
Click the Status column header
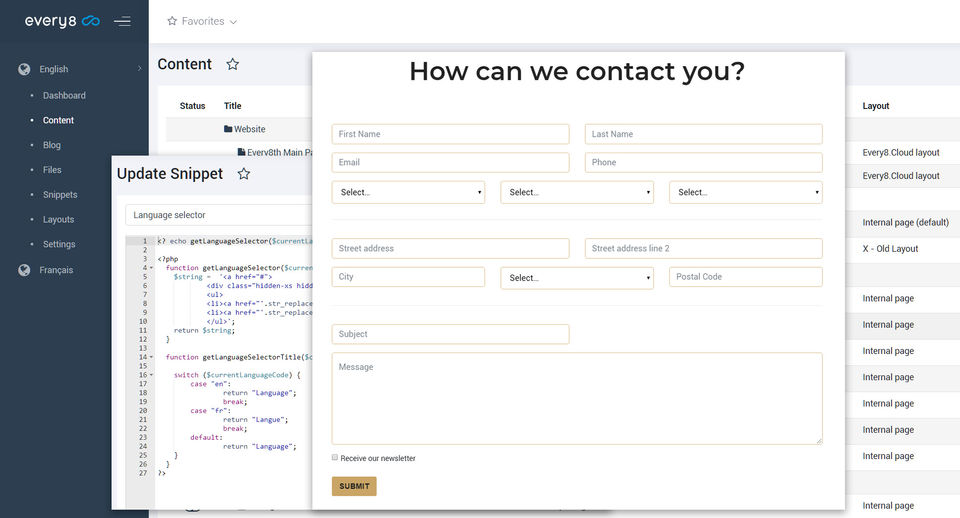click(x=192, y=106)
